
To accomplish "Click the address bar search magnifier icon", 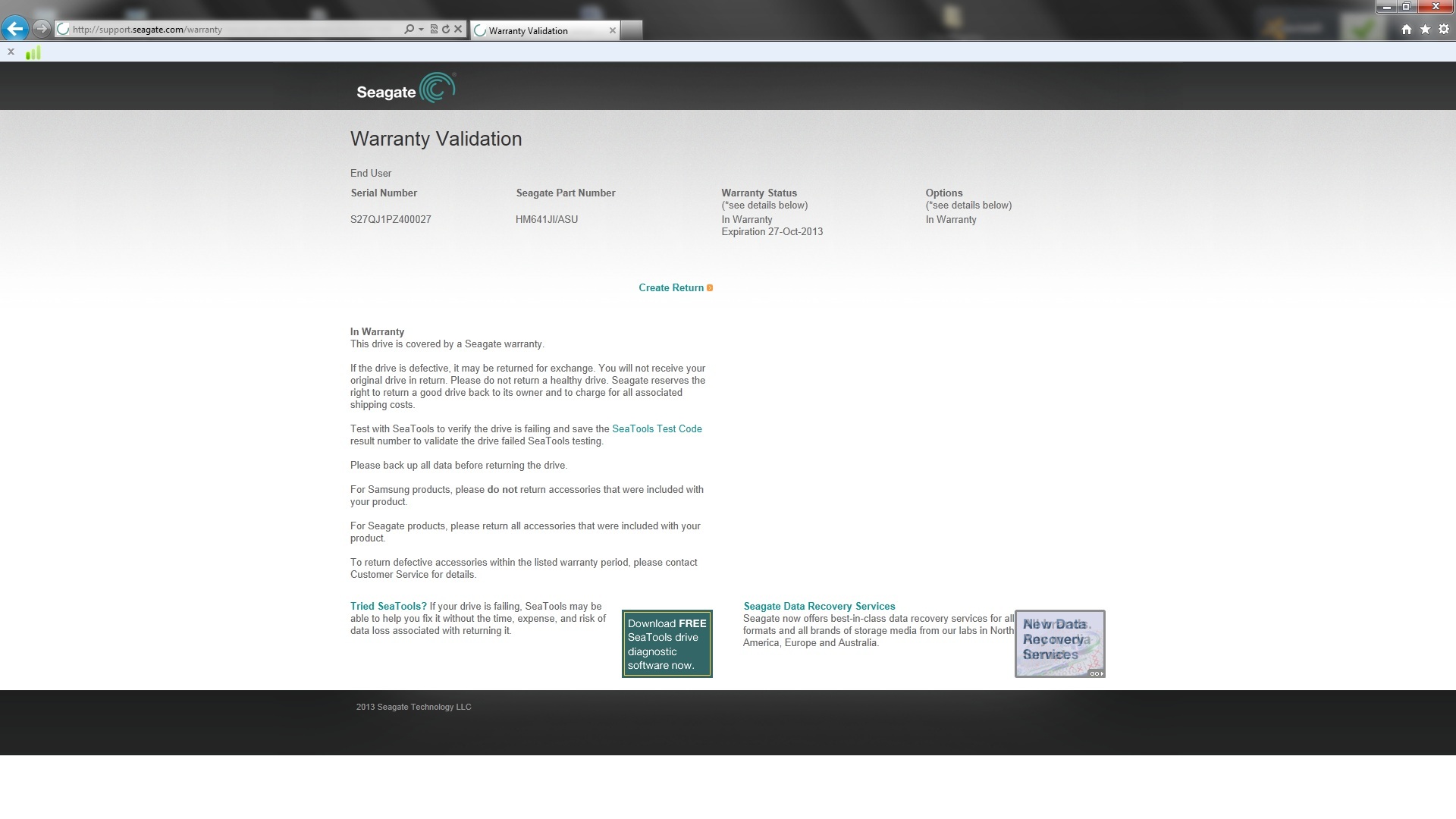I will click(409, 30).
